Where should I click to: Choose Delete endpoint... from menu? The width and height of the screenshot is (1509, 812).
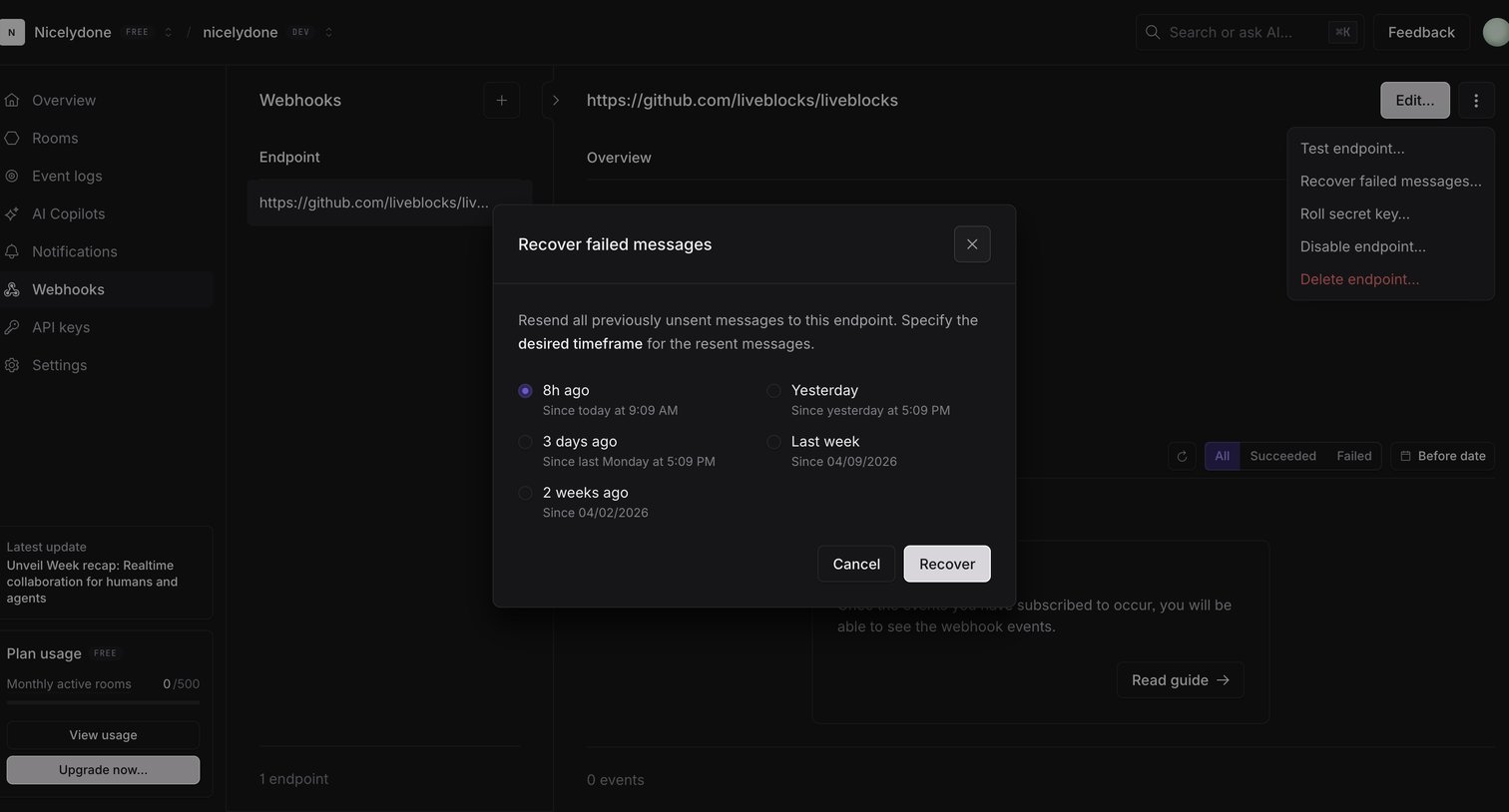(x=1390, y=279)
